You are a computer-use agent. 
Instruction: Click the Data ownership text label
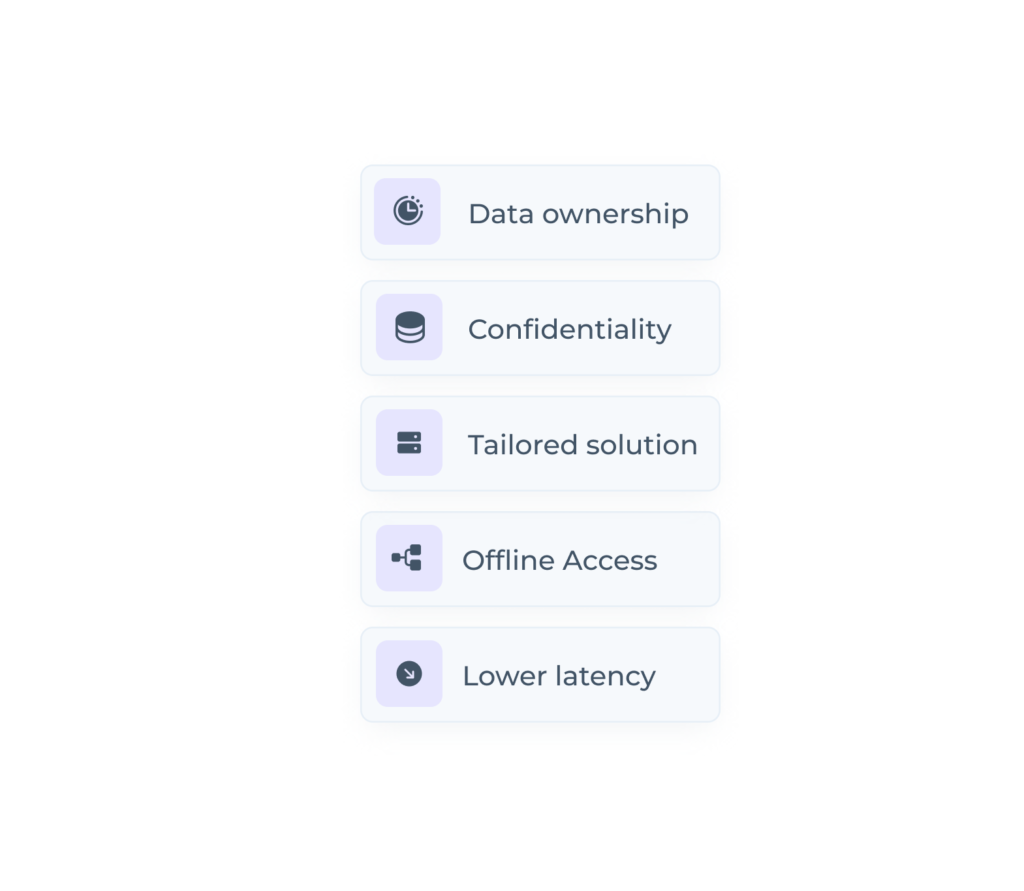[x=578, y=213]
